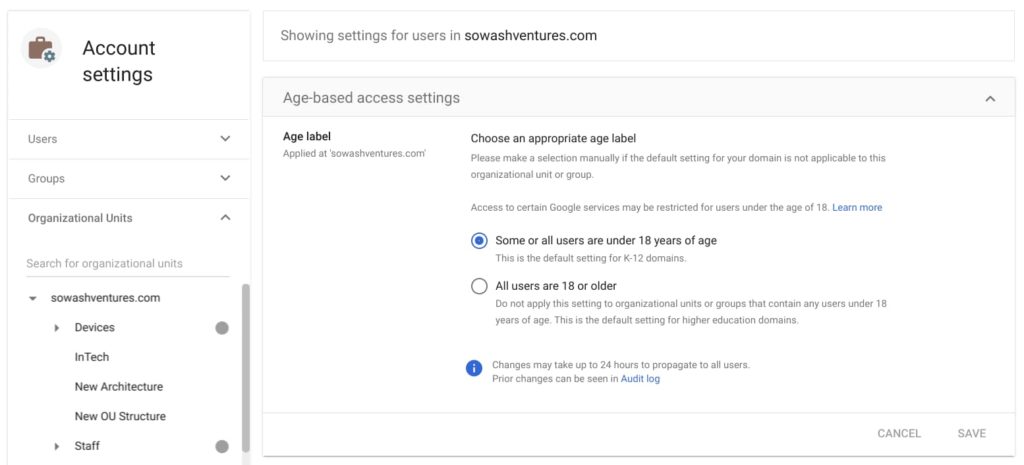Open the Groups menu section
1024x465 pixels.
click(129, 178)
